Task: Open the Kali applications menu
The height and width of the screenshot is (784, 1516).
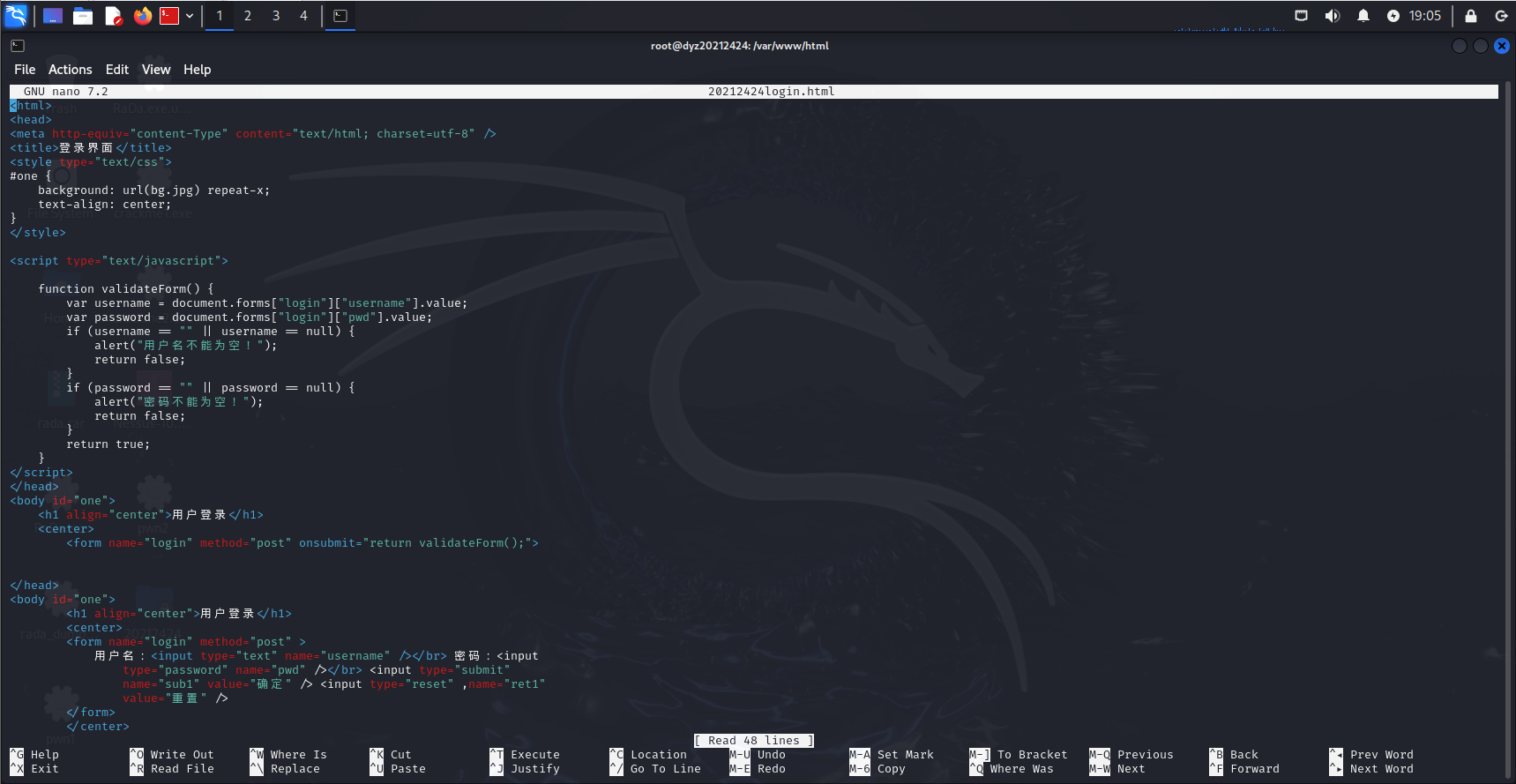Action: (x=16, y=15)
